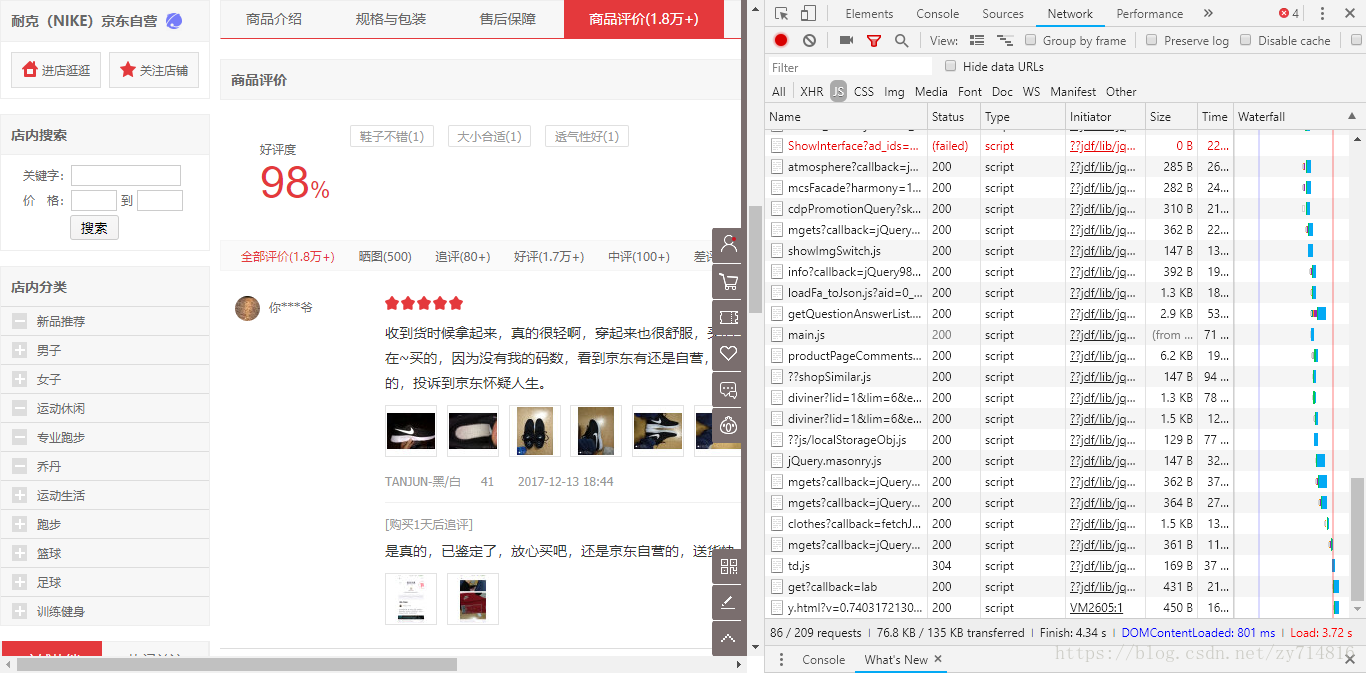This screenshot has height=673, width=1366.
Task: Switch to large request rows view
Action: click(x=977, y=40)
